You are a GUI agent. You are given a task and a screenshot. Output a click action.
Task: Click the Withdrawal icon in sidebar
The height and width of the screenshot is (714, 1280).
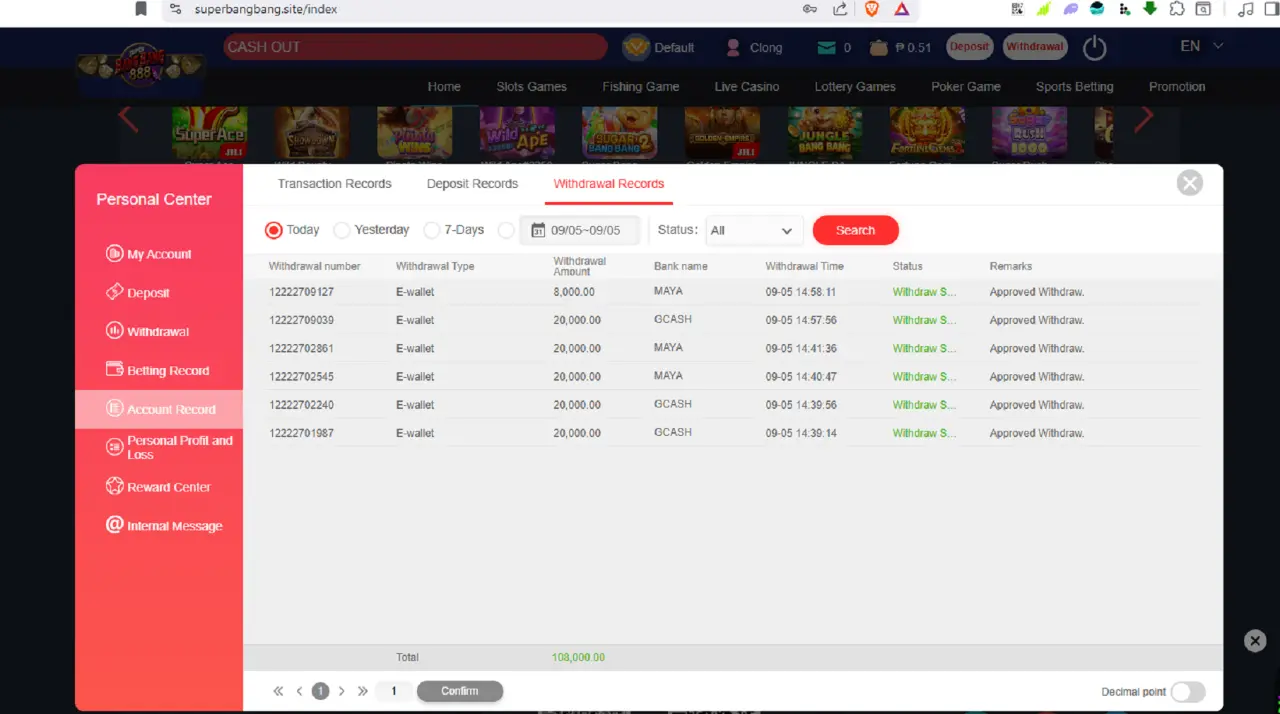[114, 331]
